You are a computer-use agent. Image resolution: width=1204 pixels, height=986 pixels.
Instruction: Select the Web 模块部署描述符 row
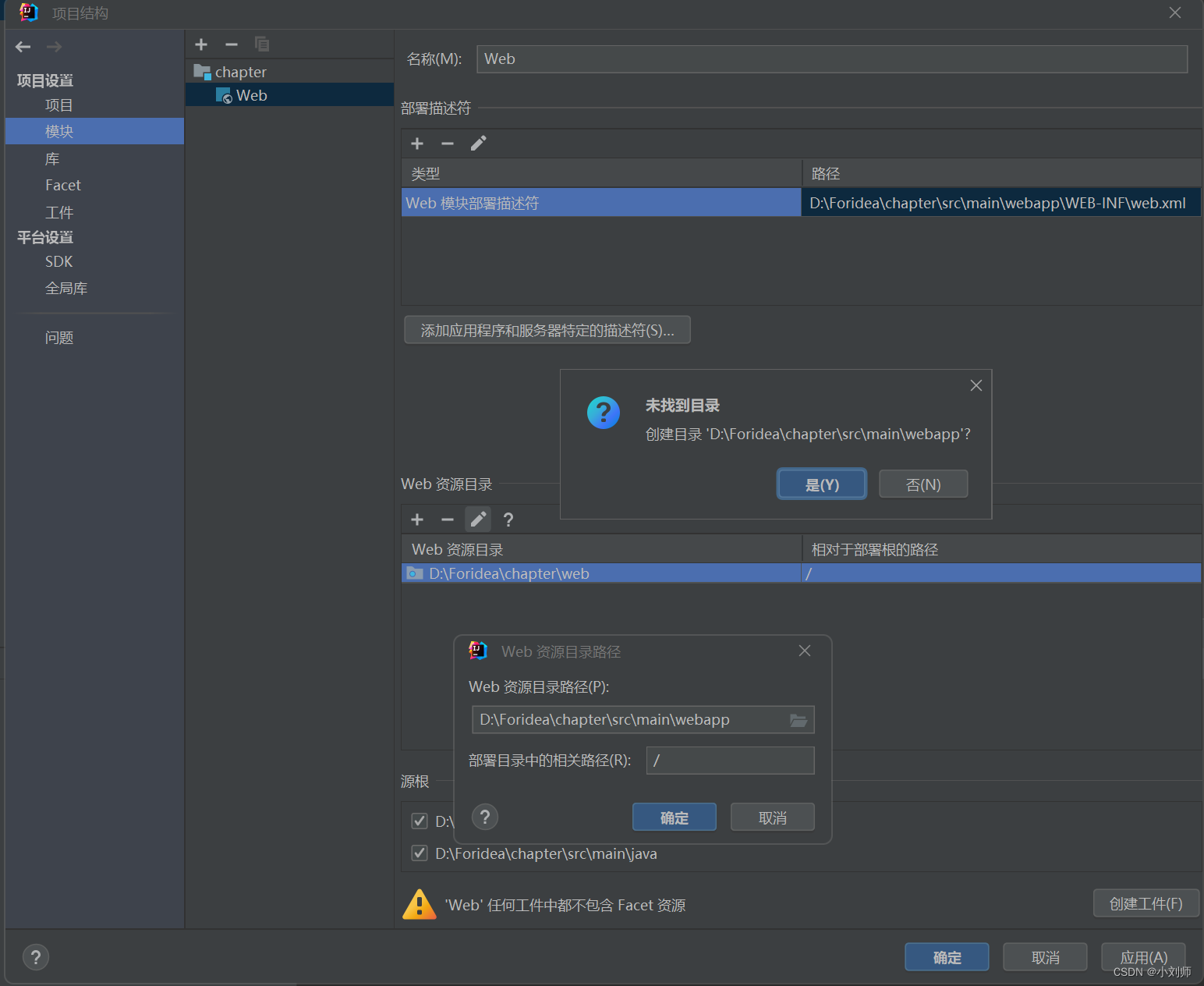pyautogui.click(x=601, y=203)
